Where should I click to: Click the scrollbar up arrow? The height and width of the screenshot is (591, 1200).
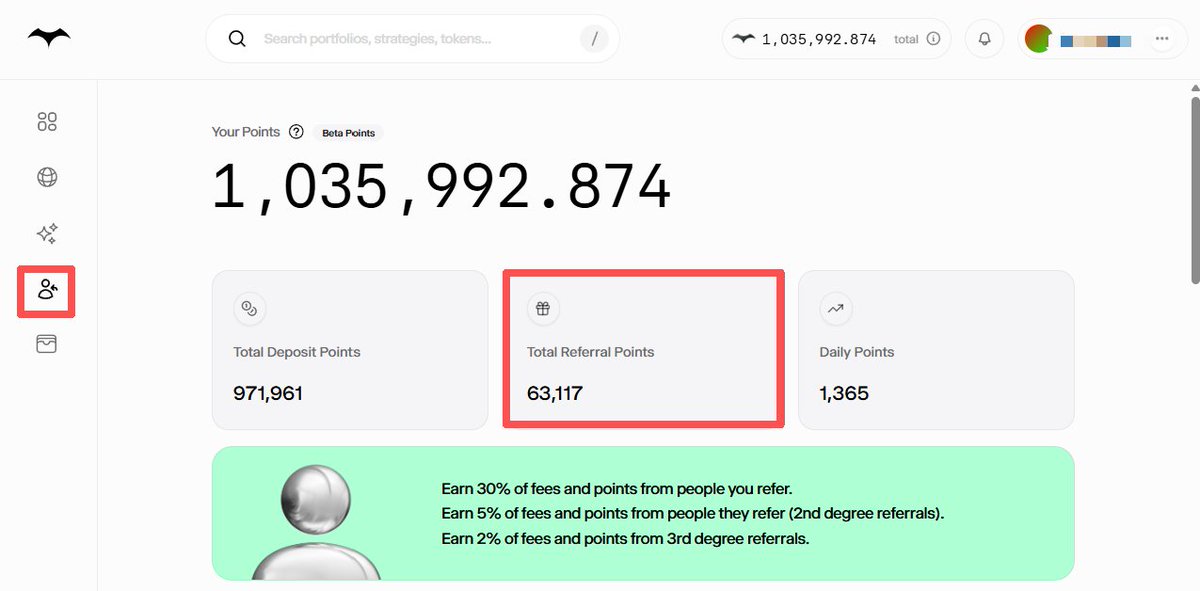(1193, 88)
